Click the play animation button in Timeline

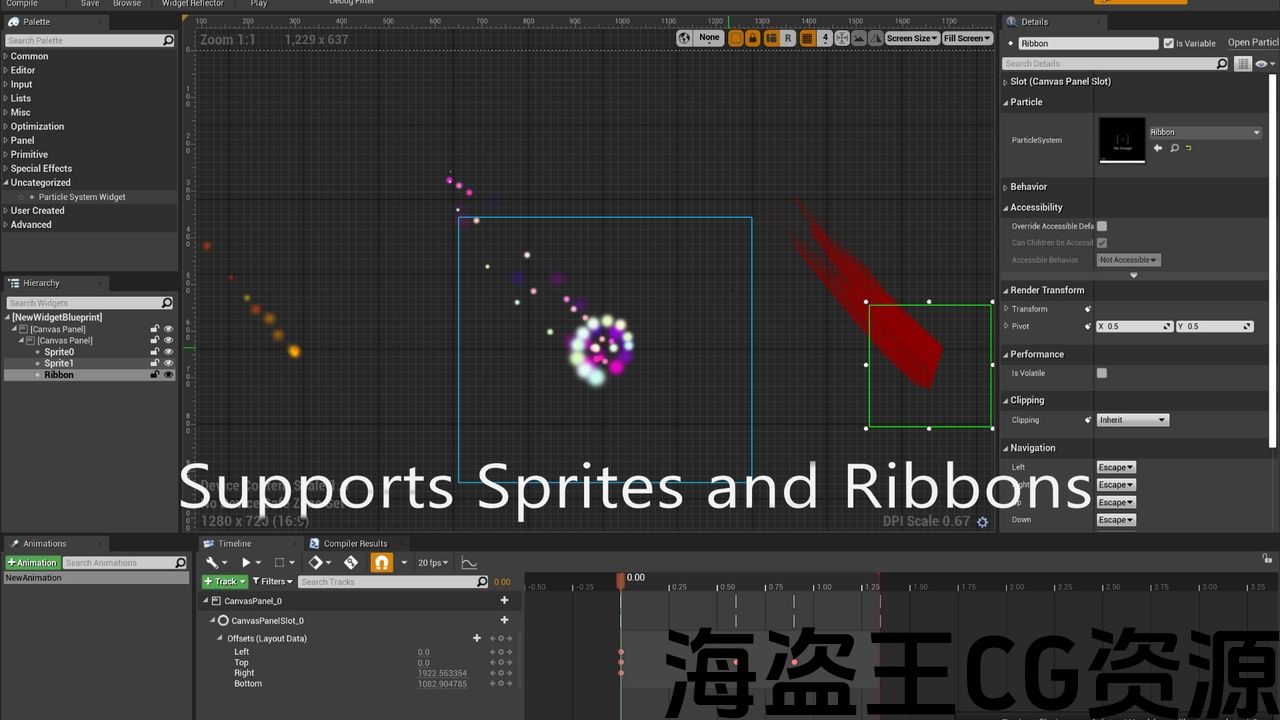[246, 563]
